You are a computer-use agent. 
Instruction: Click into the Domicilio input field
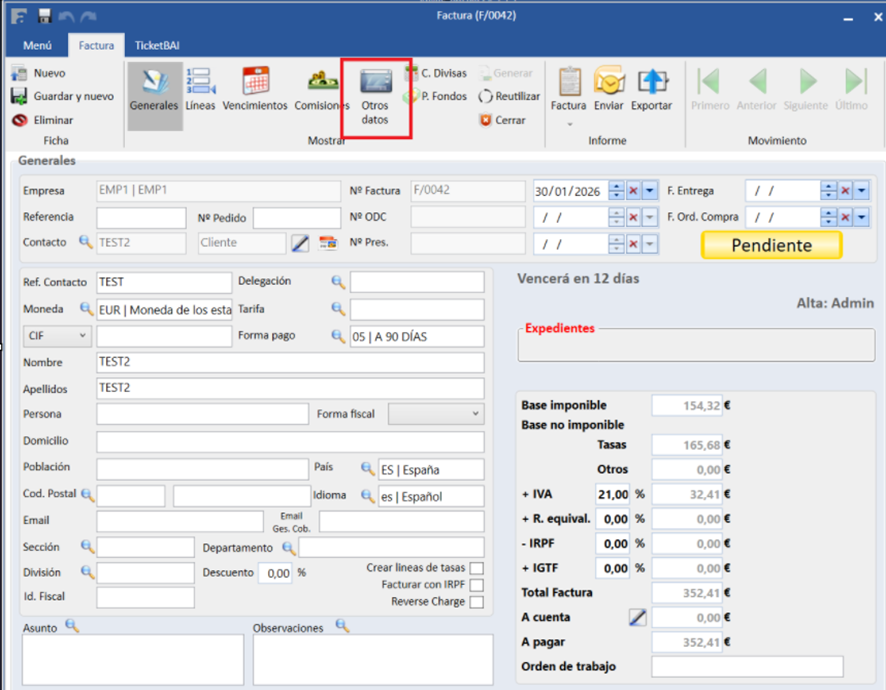(290, 441)
